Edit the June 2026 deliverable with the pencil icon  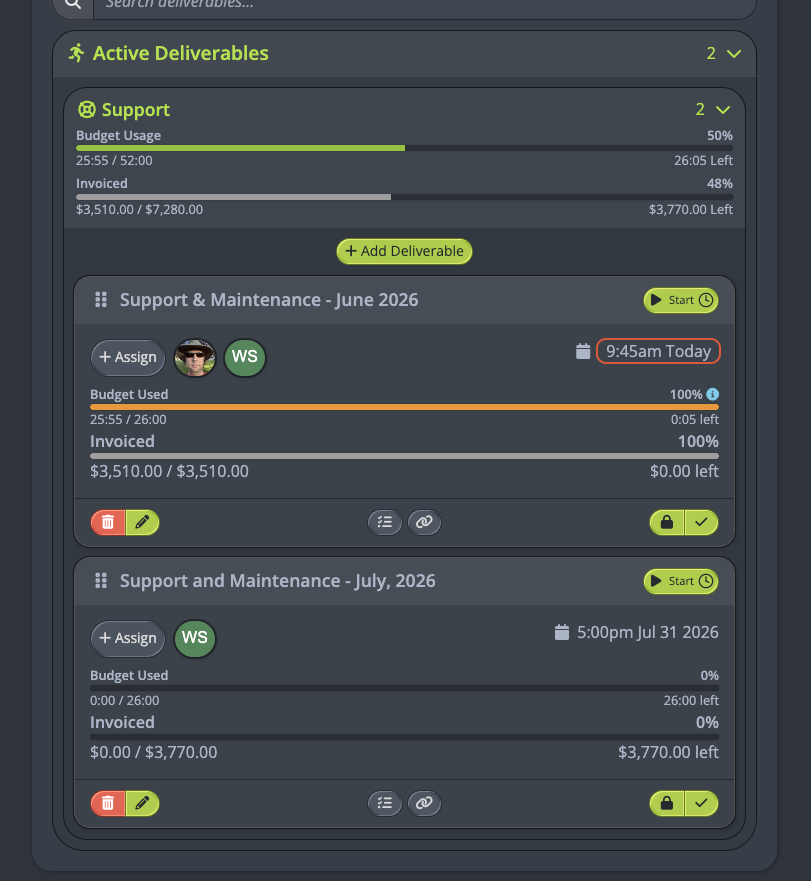[x=142, y=523]
